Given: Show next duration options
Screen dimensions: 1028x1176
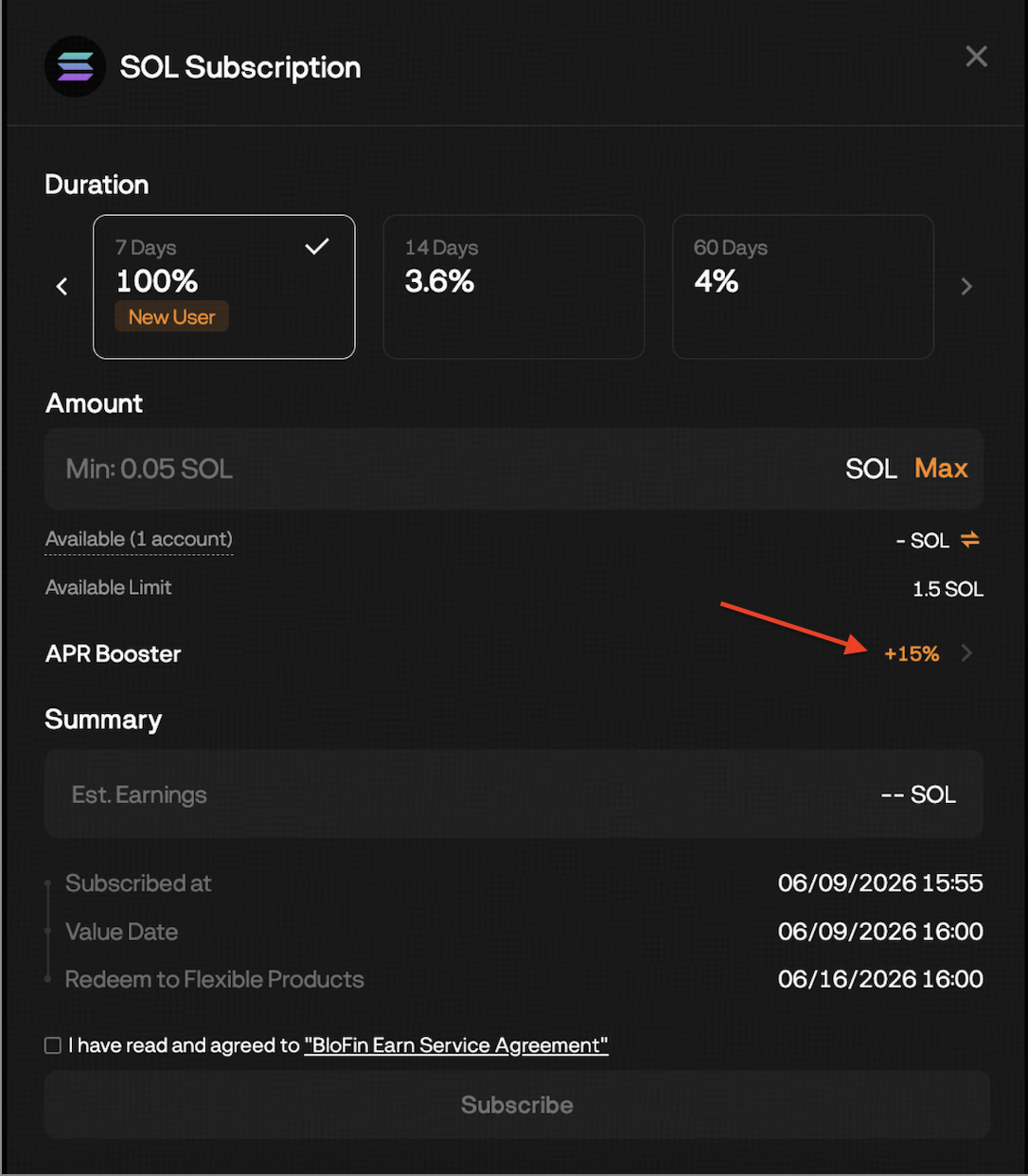Looking at the screenshot, I should (966, 286).
